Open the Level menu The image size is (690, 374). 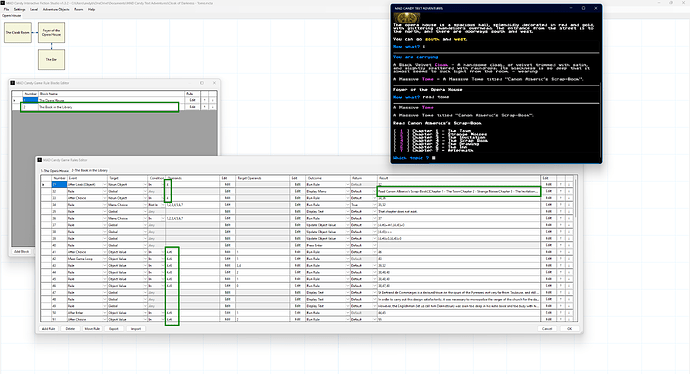pyautogui.click(x=33, y=9)
